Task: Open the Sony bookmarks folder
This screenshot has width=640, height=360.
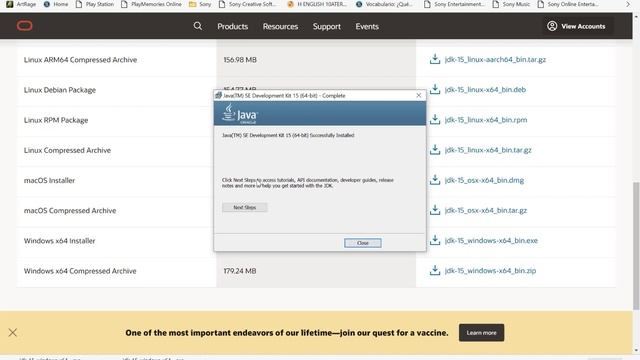Action: 200,4
